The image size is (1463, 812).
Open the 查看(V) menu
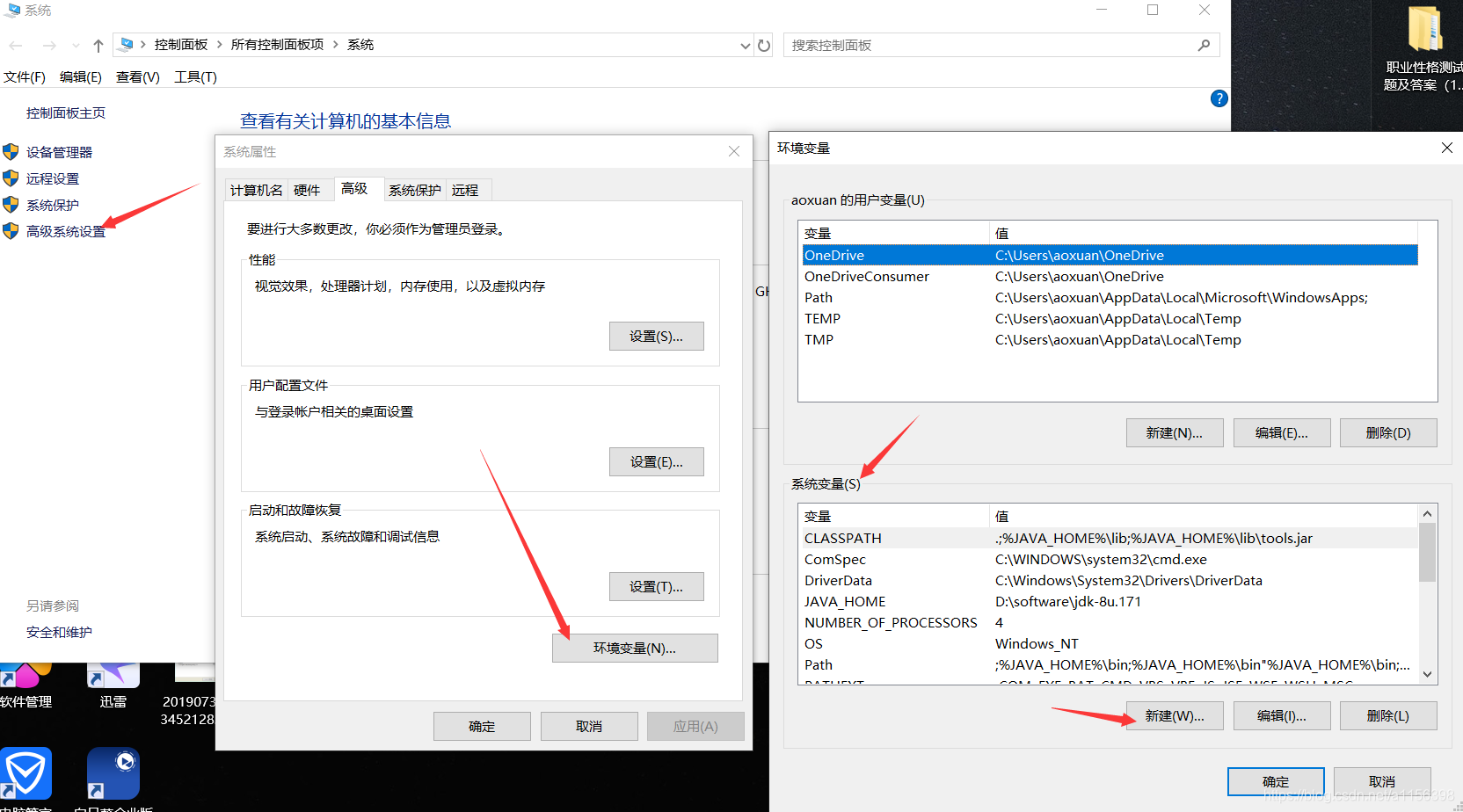pyautogui.click(x=138, y=77)
